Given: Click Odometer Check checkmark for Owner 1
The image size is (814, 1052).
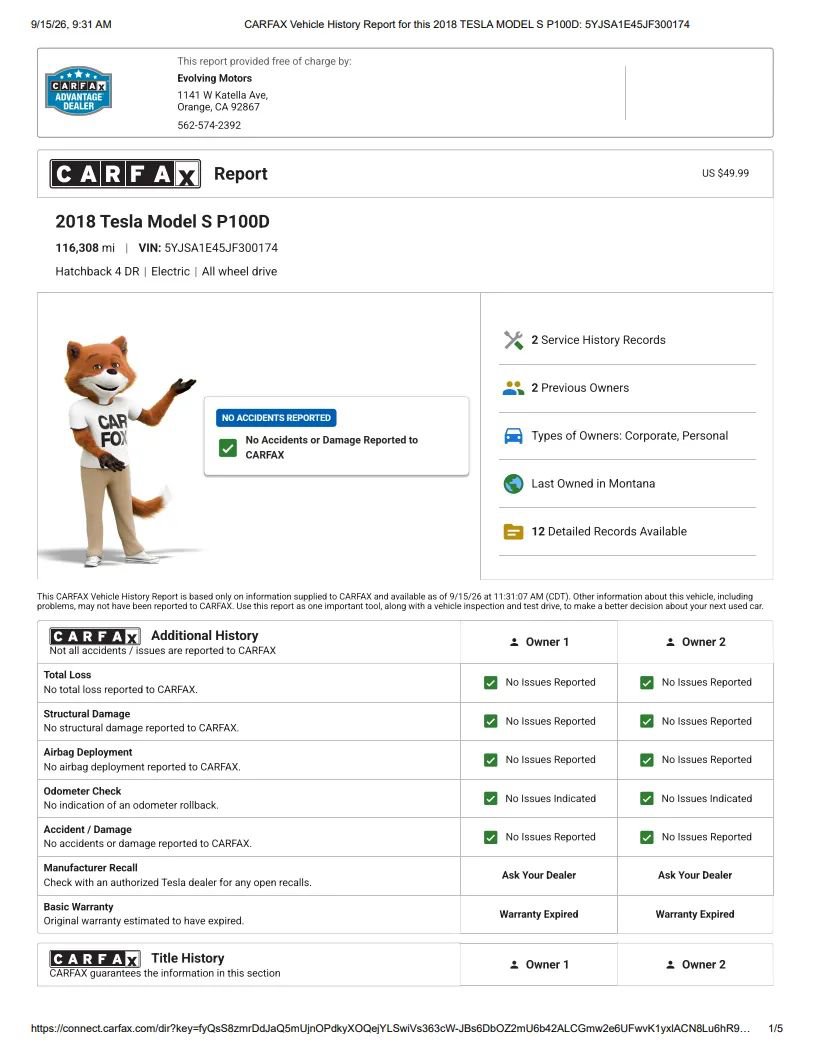Looking at the screenshot, I should pyautogui.click(x=491, y=798).
